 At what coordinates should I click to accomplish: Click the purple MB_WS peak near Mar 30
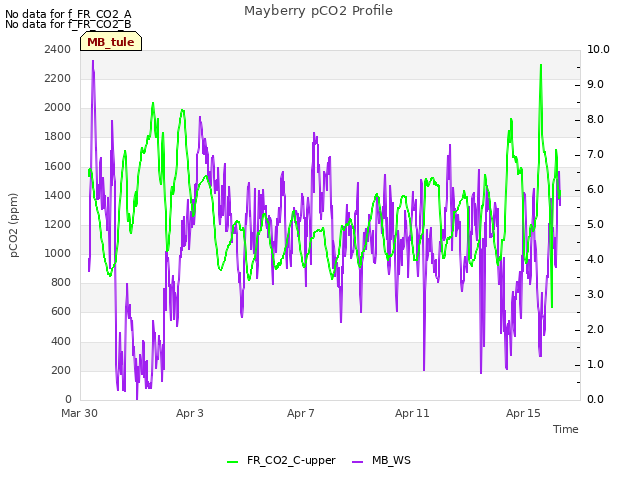tap(93, 61)
